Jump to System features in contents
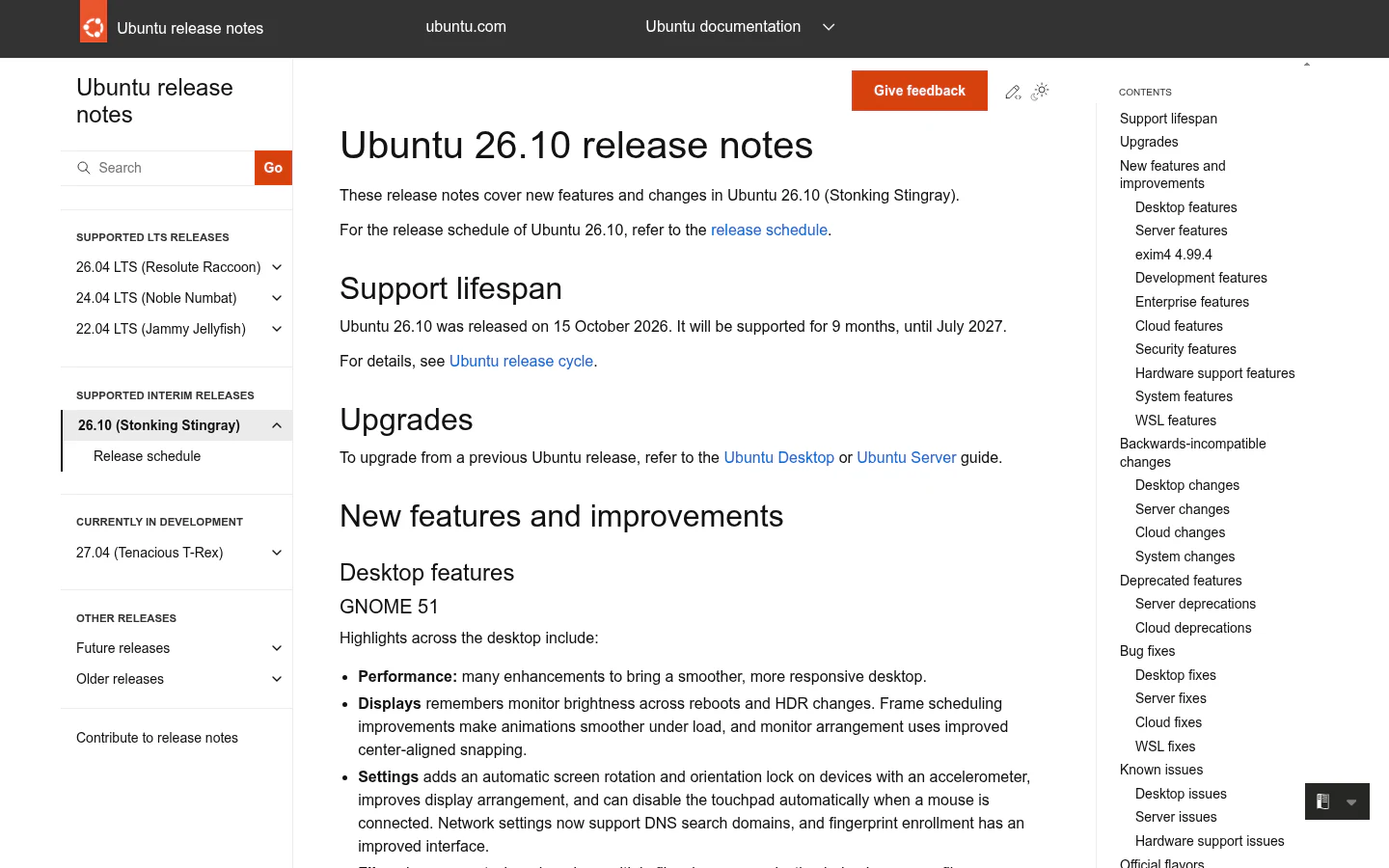Screen dimensions: 1389x868 1184,396
